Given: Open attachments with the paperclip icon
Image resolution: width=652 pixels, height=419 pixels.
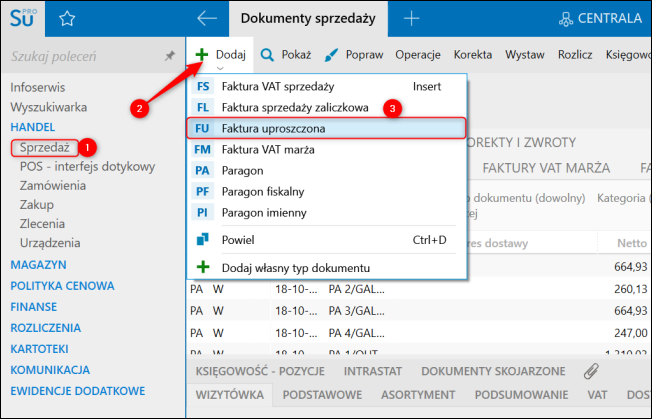Looking at the screenshot, I should click(591, 371).
